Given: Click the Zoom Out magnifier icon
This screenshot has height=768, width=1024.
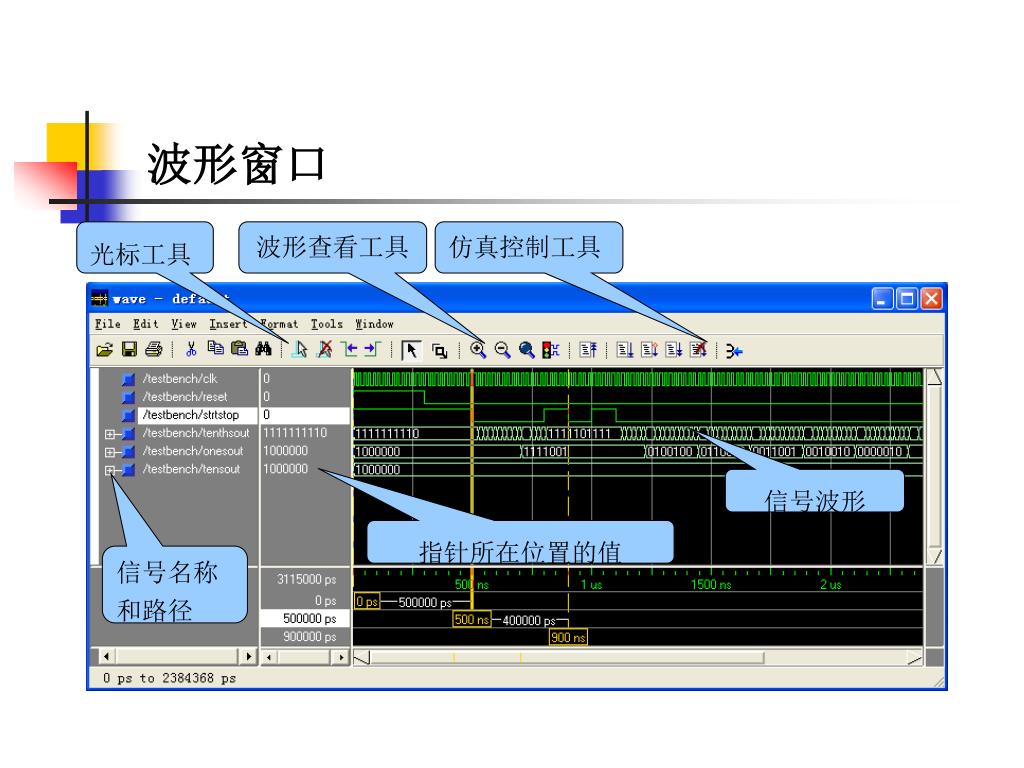Looking at the screenshot, I should coord(502,351).
